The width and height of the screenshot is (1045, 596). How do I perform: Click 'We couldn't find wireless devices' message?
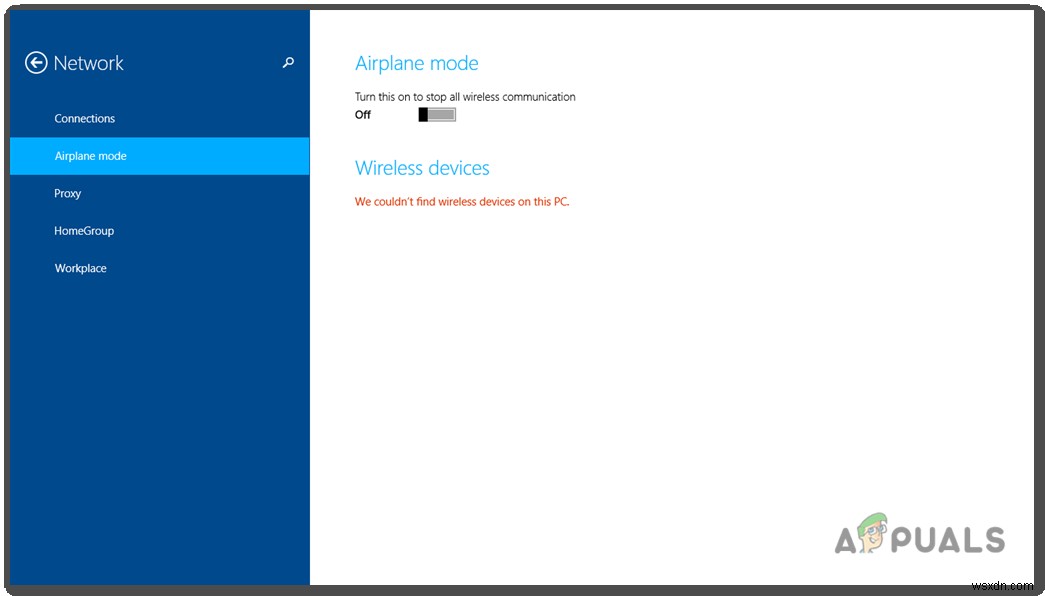pos(462,201)
